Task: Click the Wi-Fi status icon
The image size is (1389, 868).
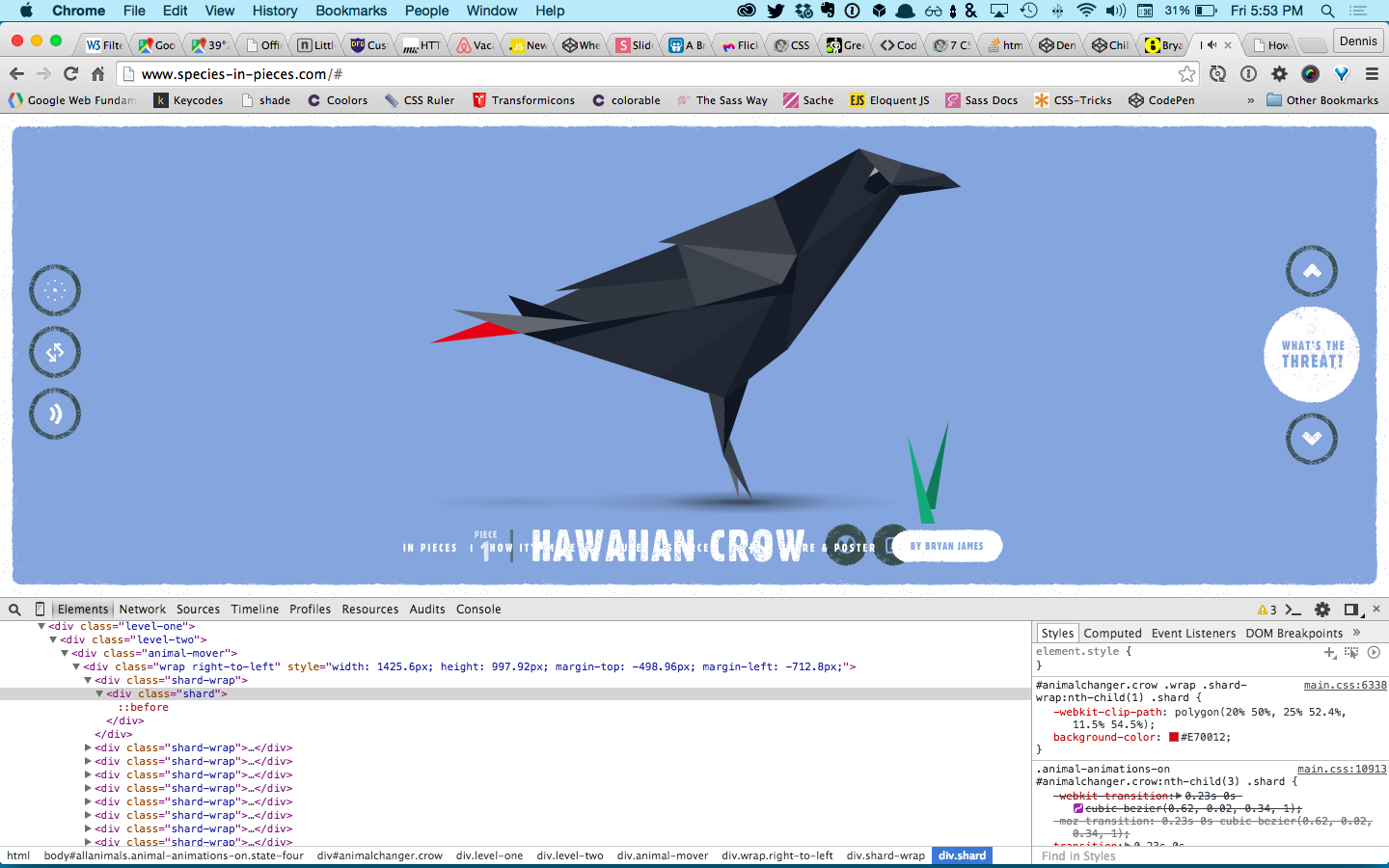Action: tap(1086, 11)
